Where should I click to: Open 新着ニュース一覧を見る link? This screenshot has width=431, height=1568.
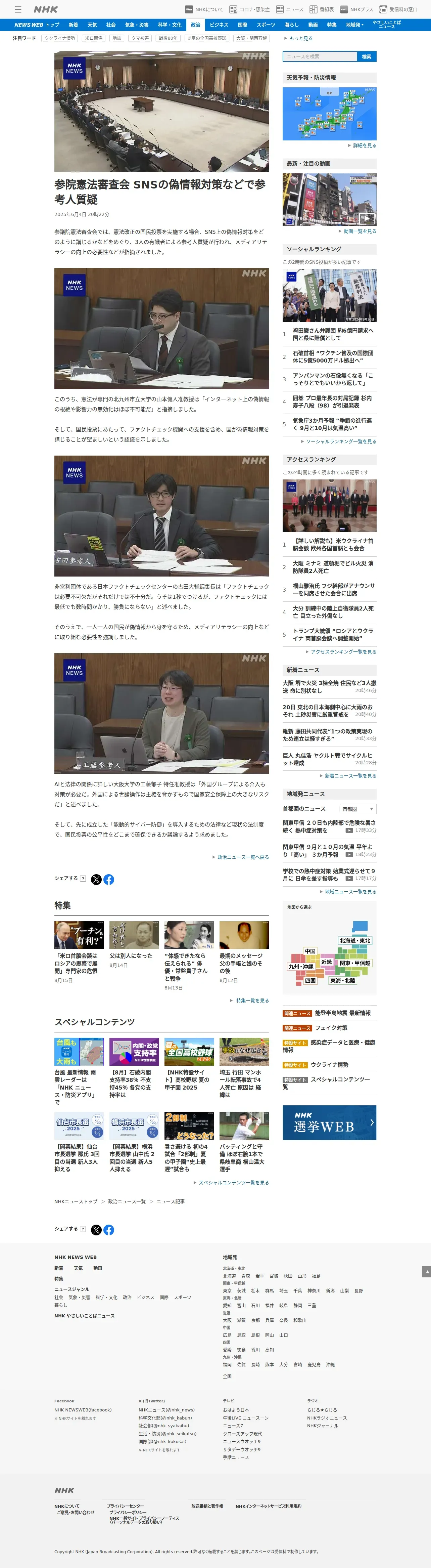(348, 776)
